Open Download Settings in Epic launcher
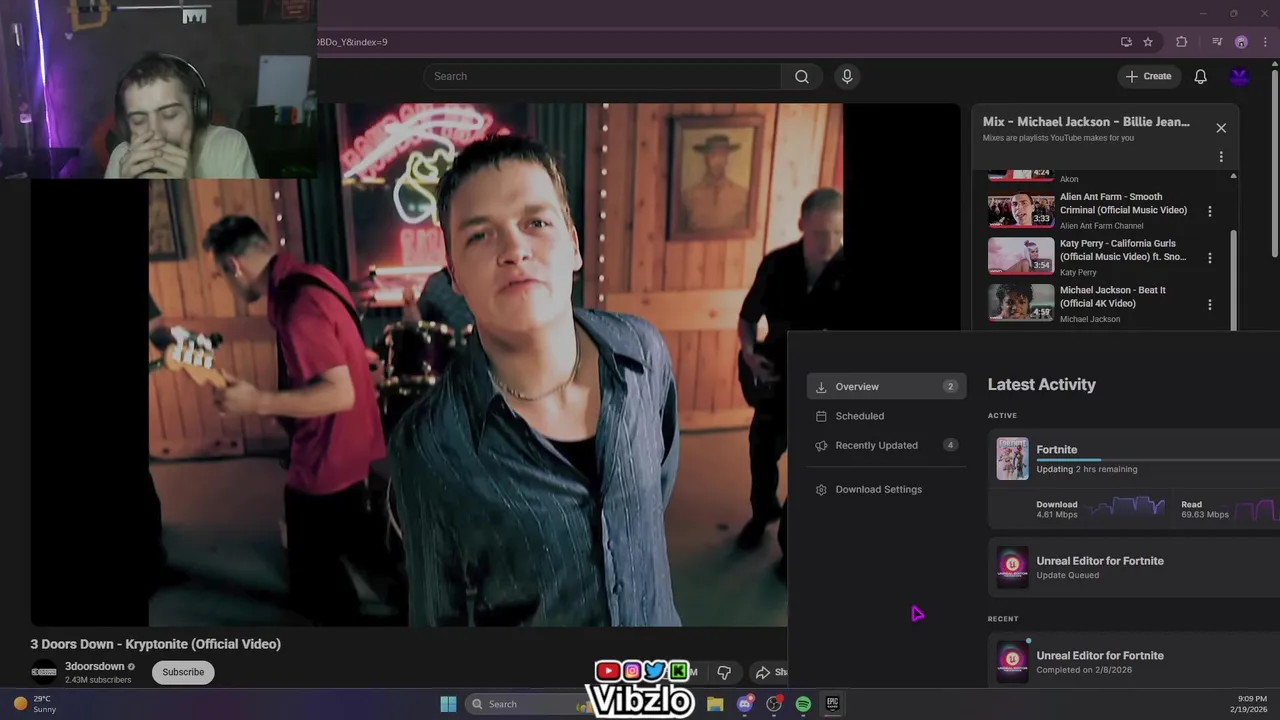The image size is (1280, 720). tap(886, 489)
